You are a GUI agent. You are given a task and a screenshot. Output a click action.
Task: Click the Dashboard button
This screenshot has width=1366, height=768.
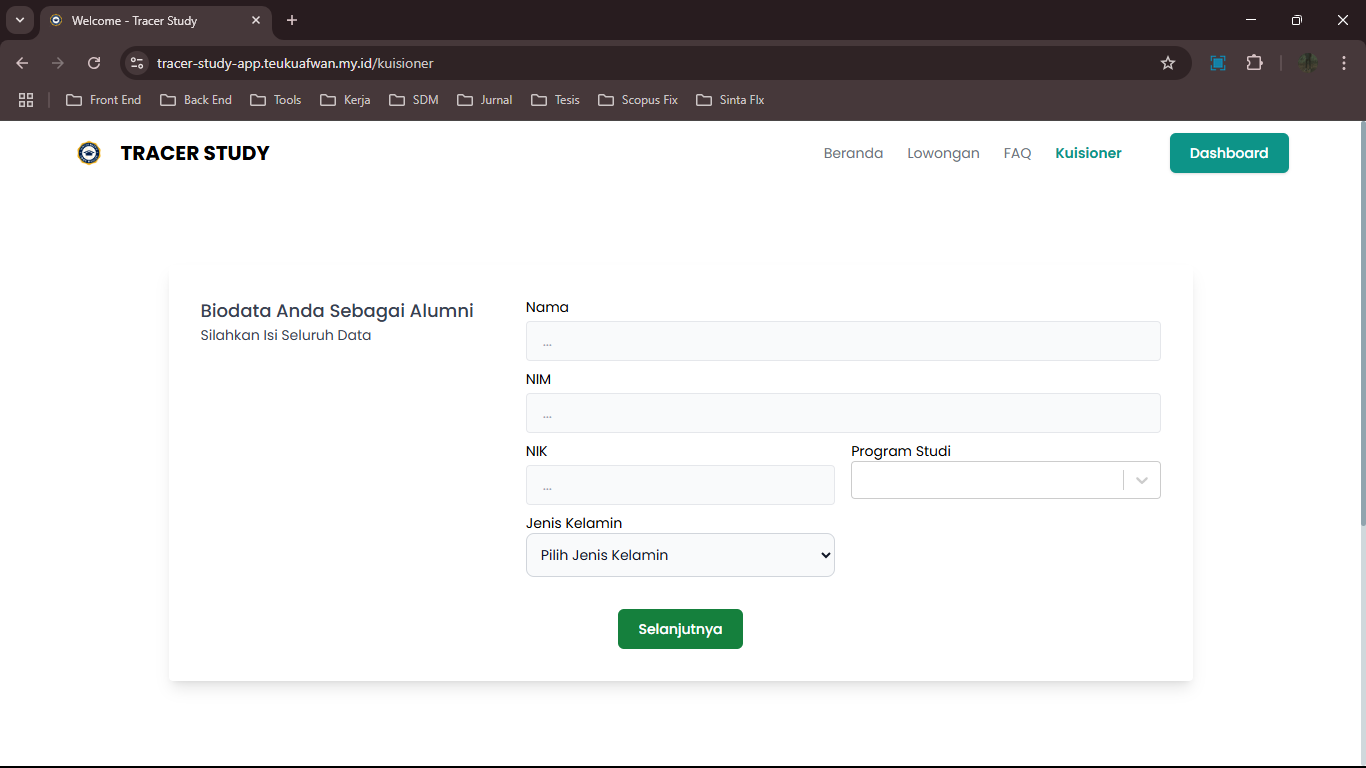tap(1228, 153)
